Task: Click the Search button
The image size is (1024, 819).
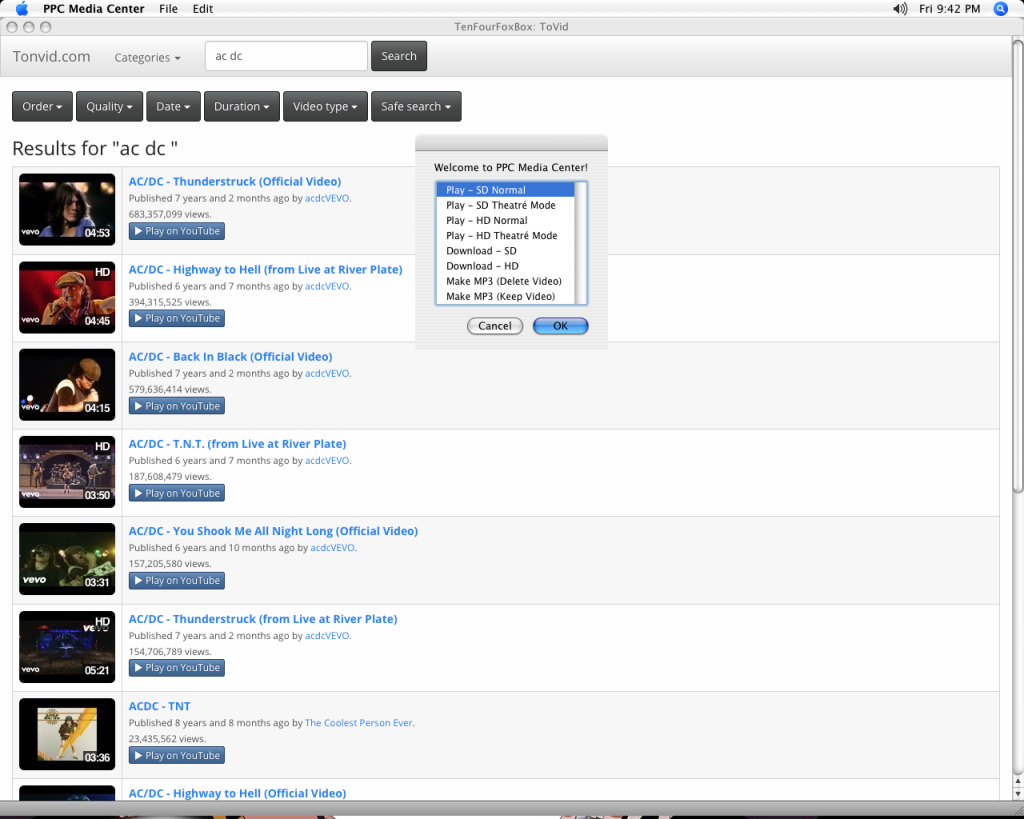Action: pyautogui.click(x=399, y=56)
